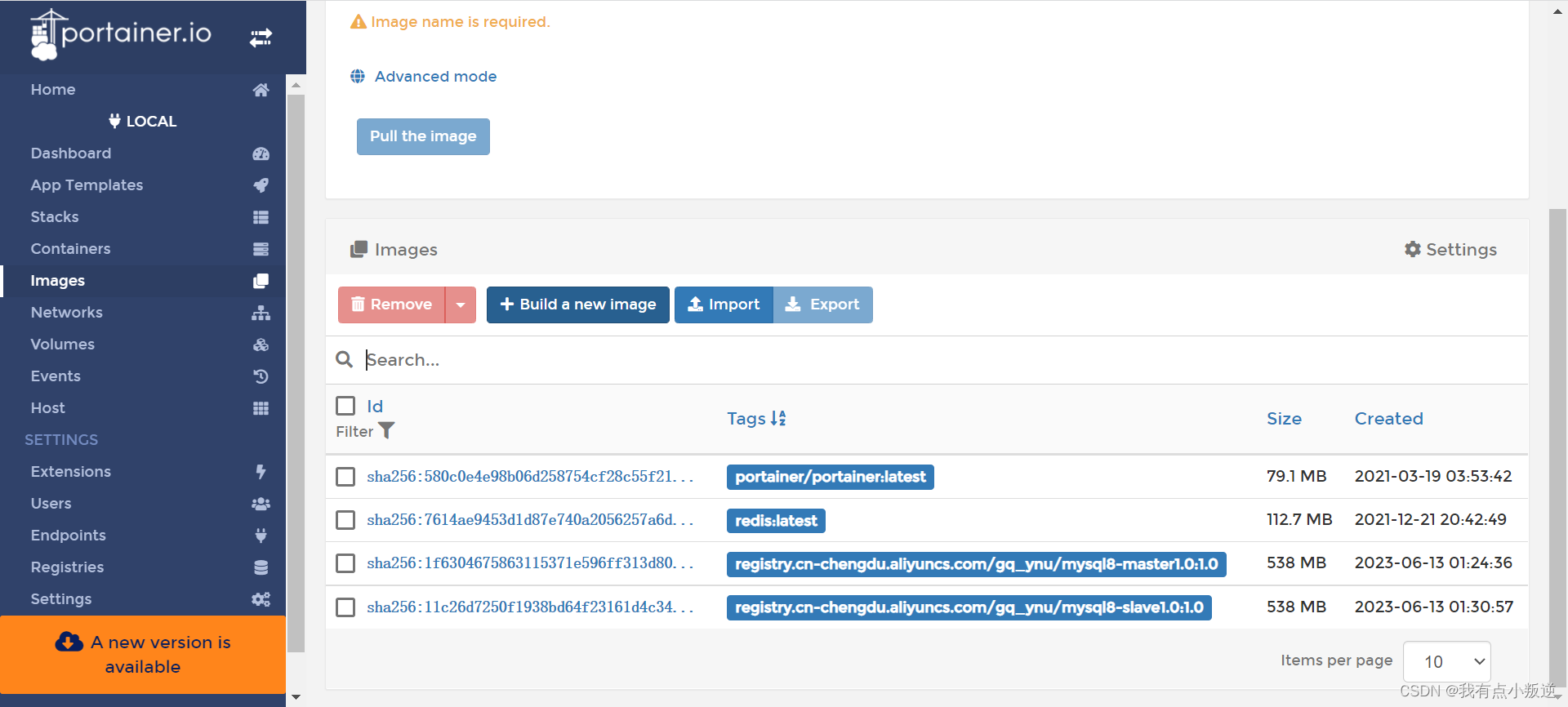Go to Dashboard in sidebar

pyautogui.click(x=71, y=153)
